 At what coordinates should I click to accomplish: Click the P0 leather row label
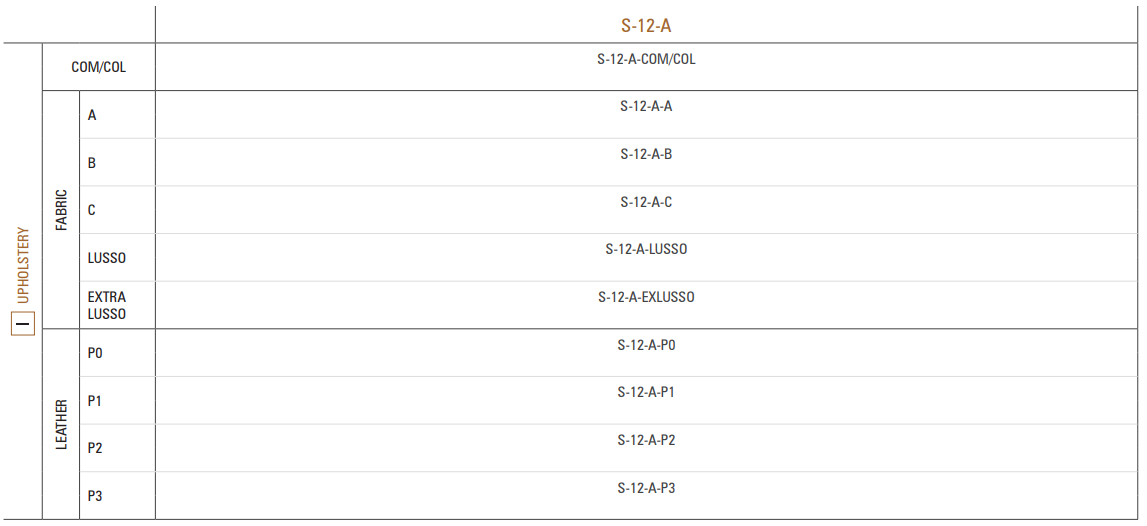[95, 353]
